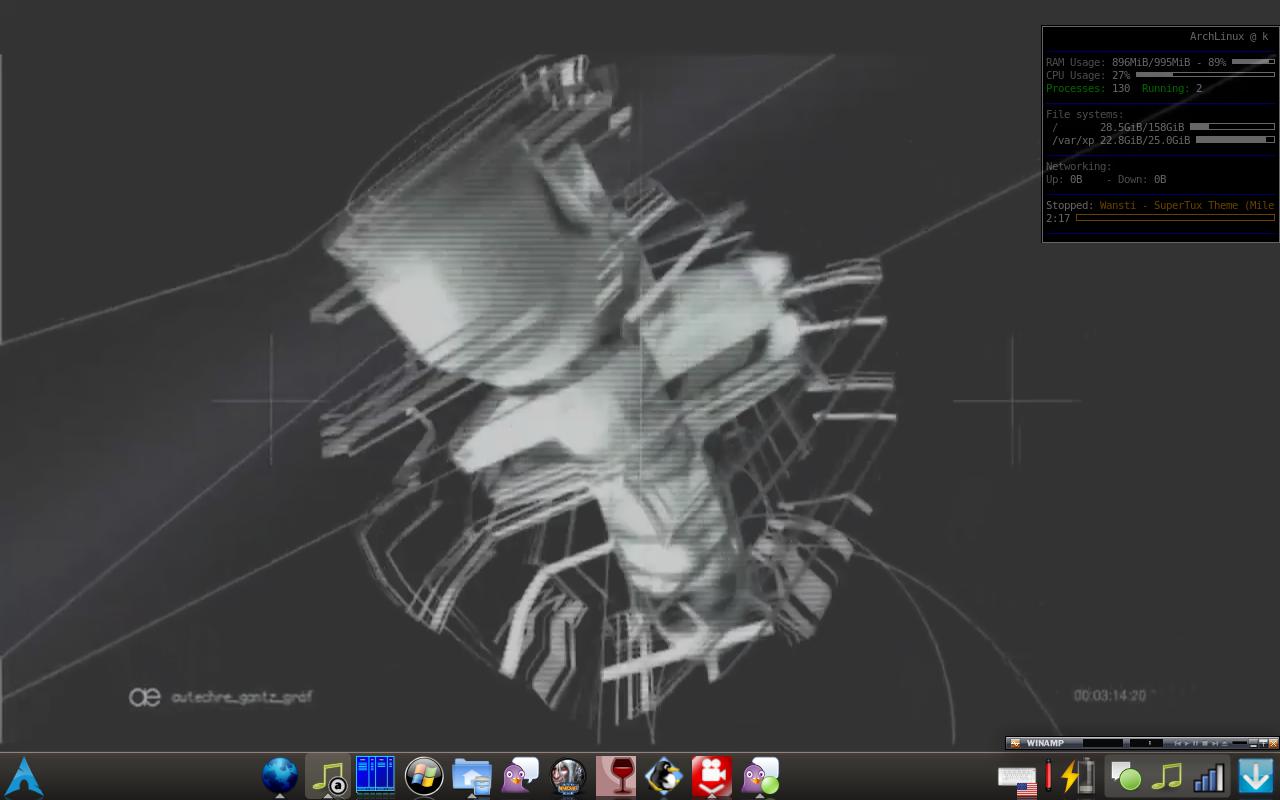This screenshot has width=1280, height=800.
Task: Click the "RAM Usage:" label
Action: coord(1076,62)
